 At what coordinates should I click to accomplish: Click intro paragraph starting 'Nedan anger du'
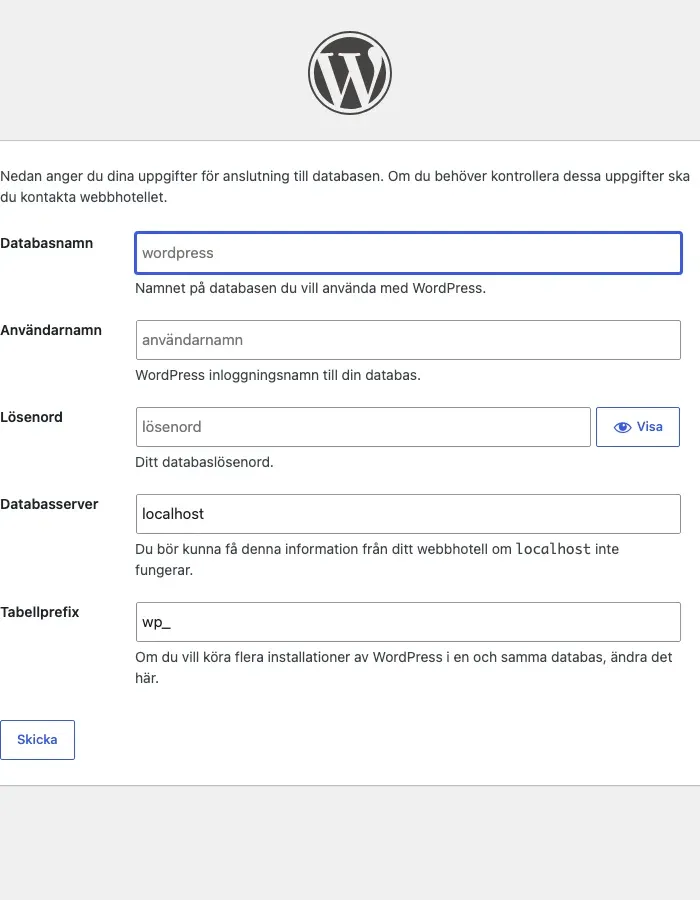[345, 187]
